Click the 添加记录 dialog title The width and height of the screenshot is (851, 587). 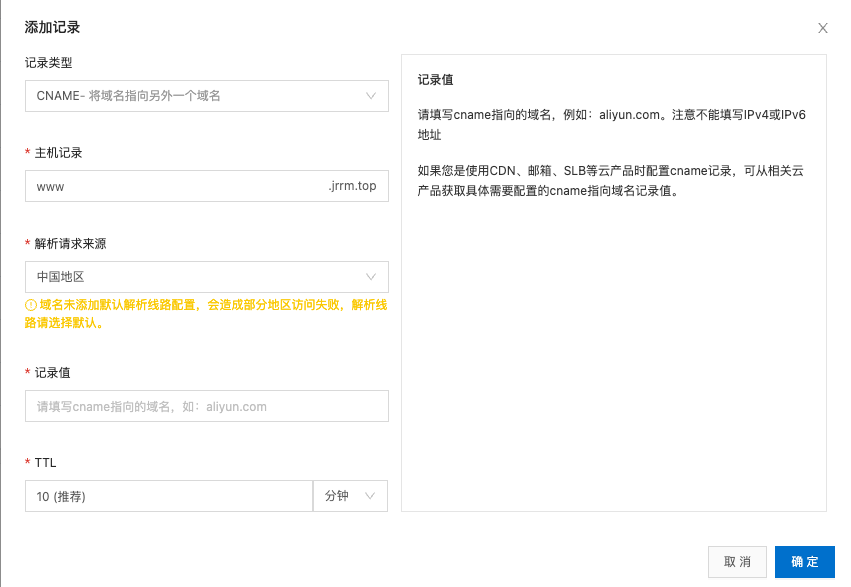[x=52, y=27]
